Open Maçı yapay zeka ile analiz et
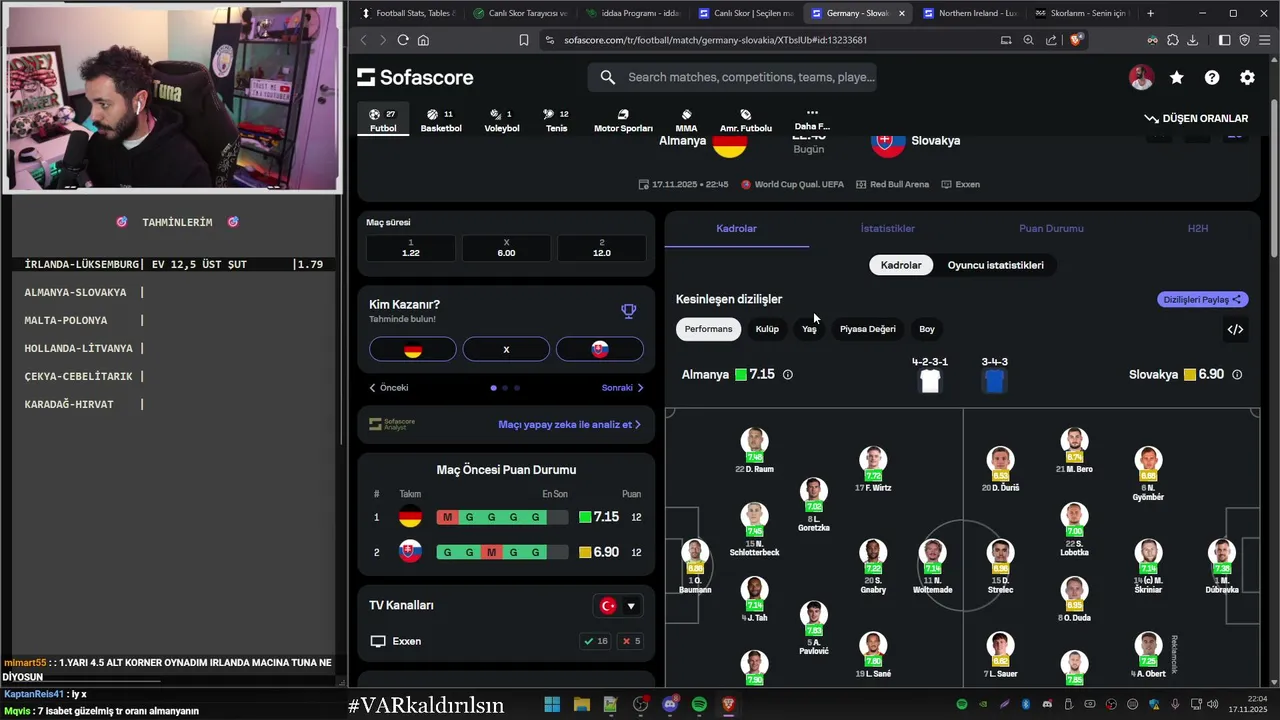1280x720 pixels. [570, 424]
